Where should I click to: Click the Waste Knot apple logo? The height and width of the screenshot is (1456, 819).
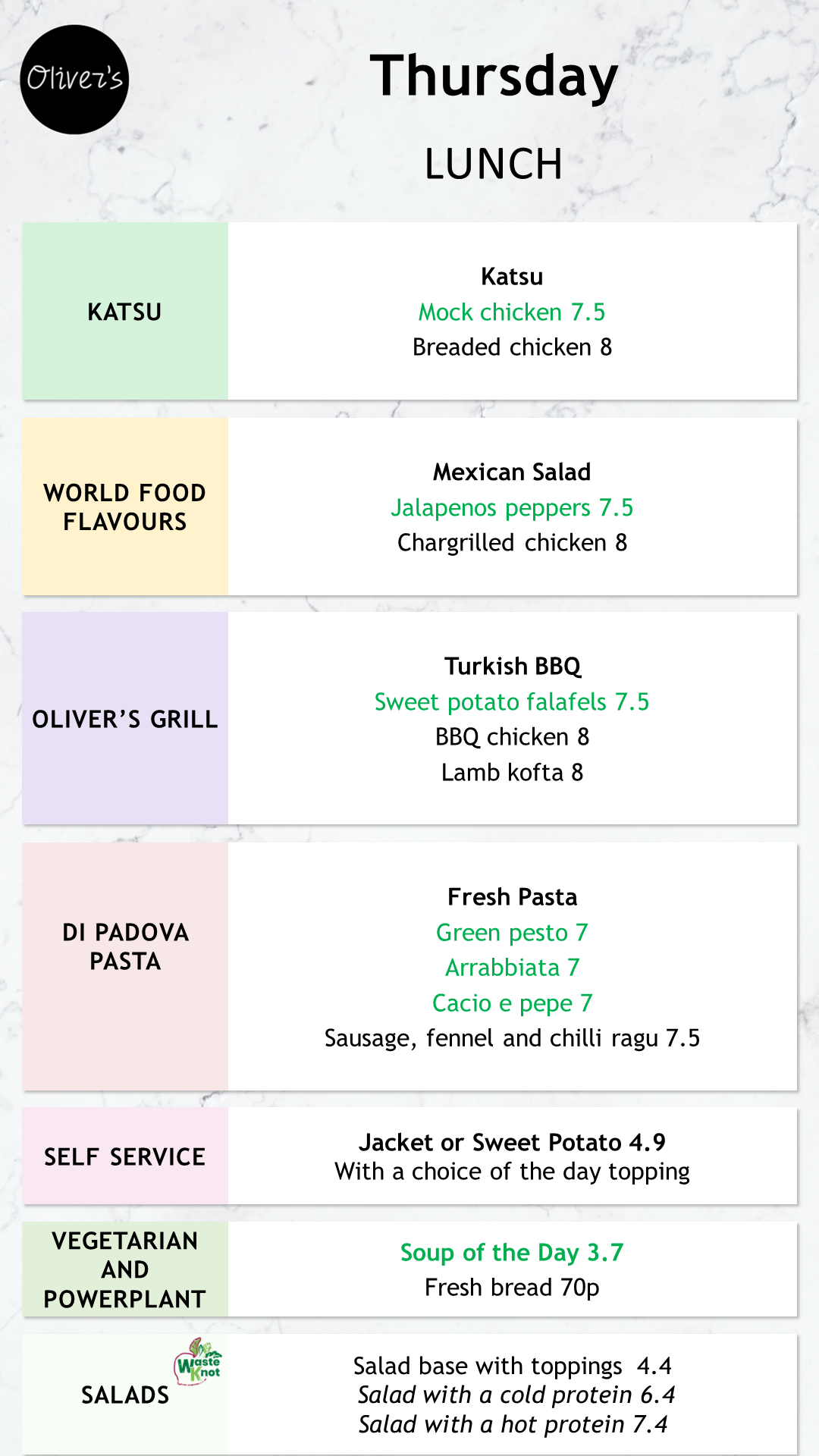pyautogui.click(x=198, y=1361)
